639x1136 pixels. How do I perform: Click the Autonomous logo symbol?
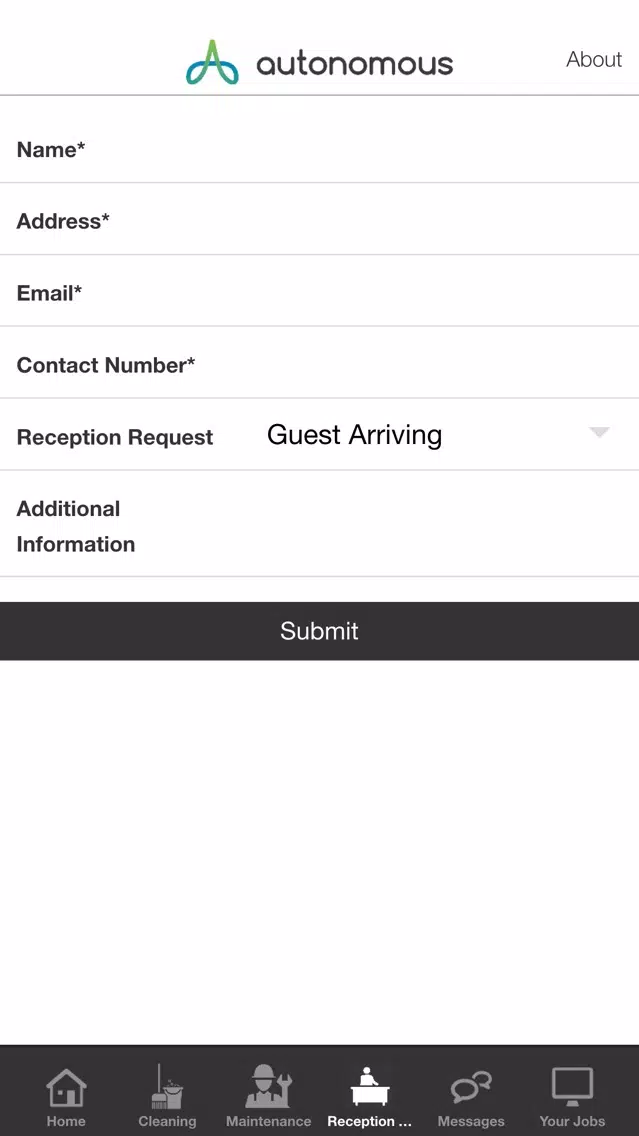coord(212,62)
